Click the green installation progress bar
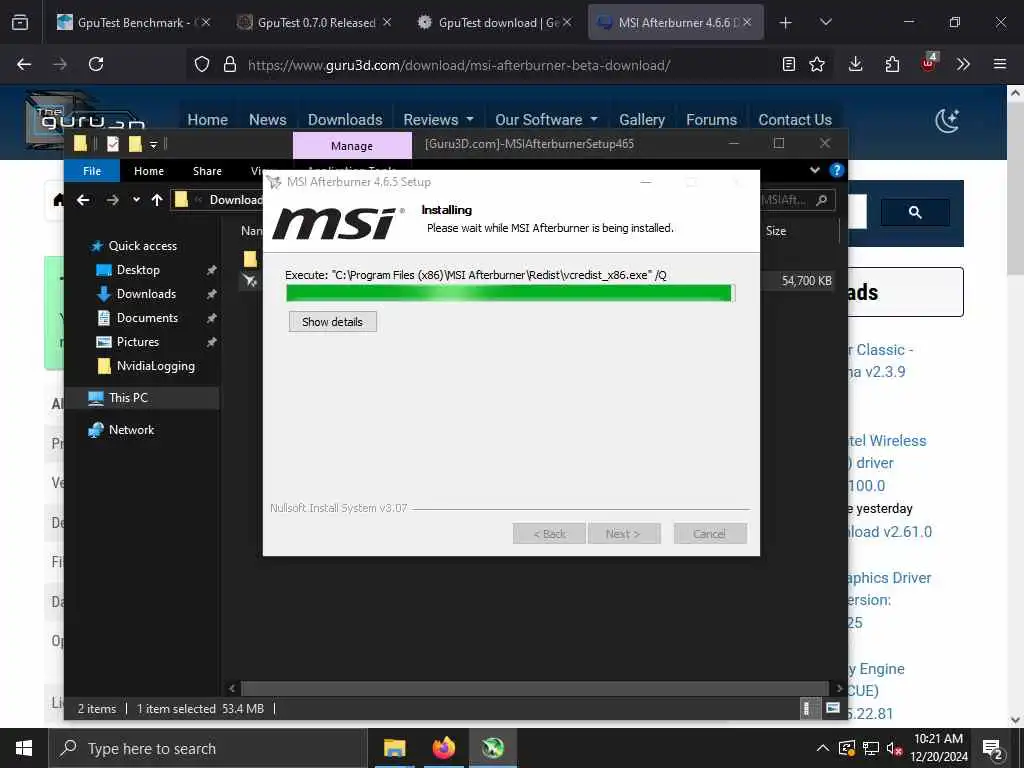Screen dimensions: 1024x768 pos(510,293)
